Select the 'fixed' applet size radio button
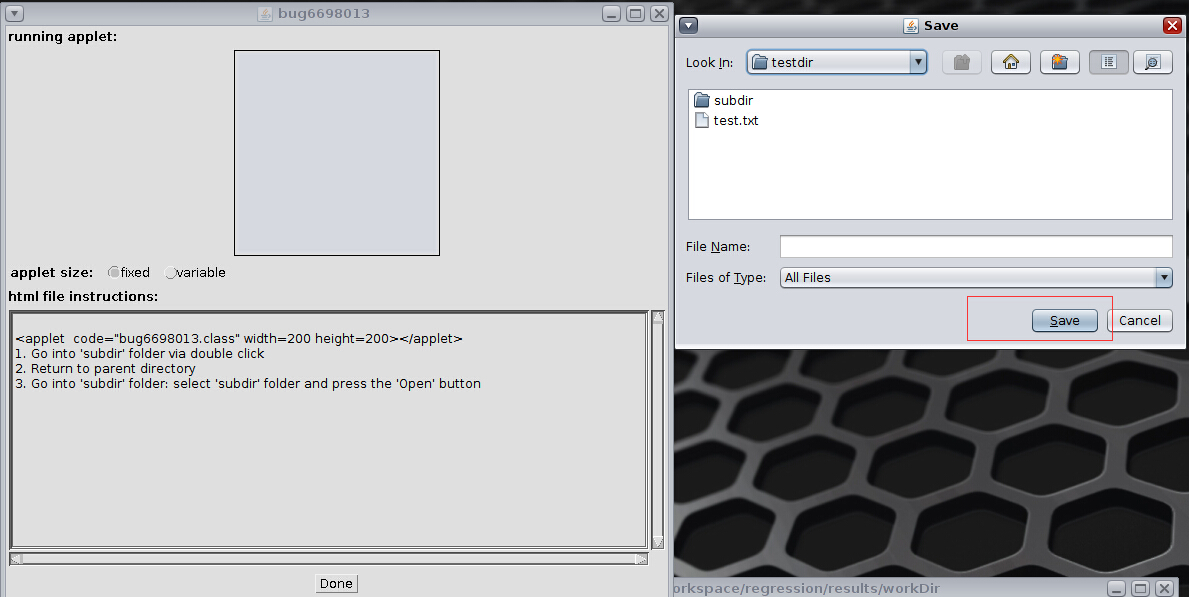 pyautogui.click(x=114, y=273)
